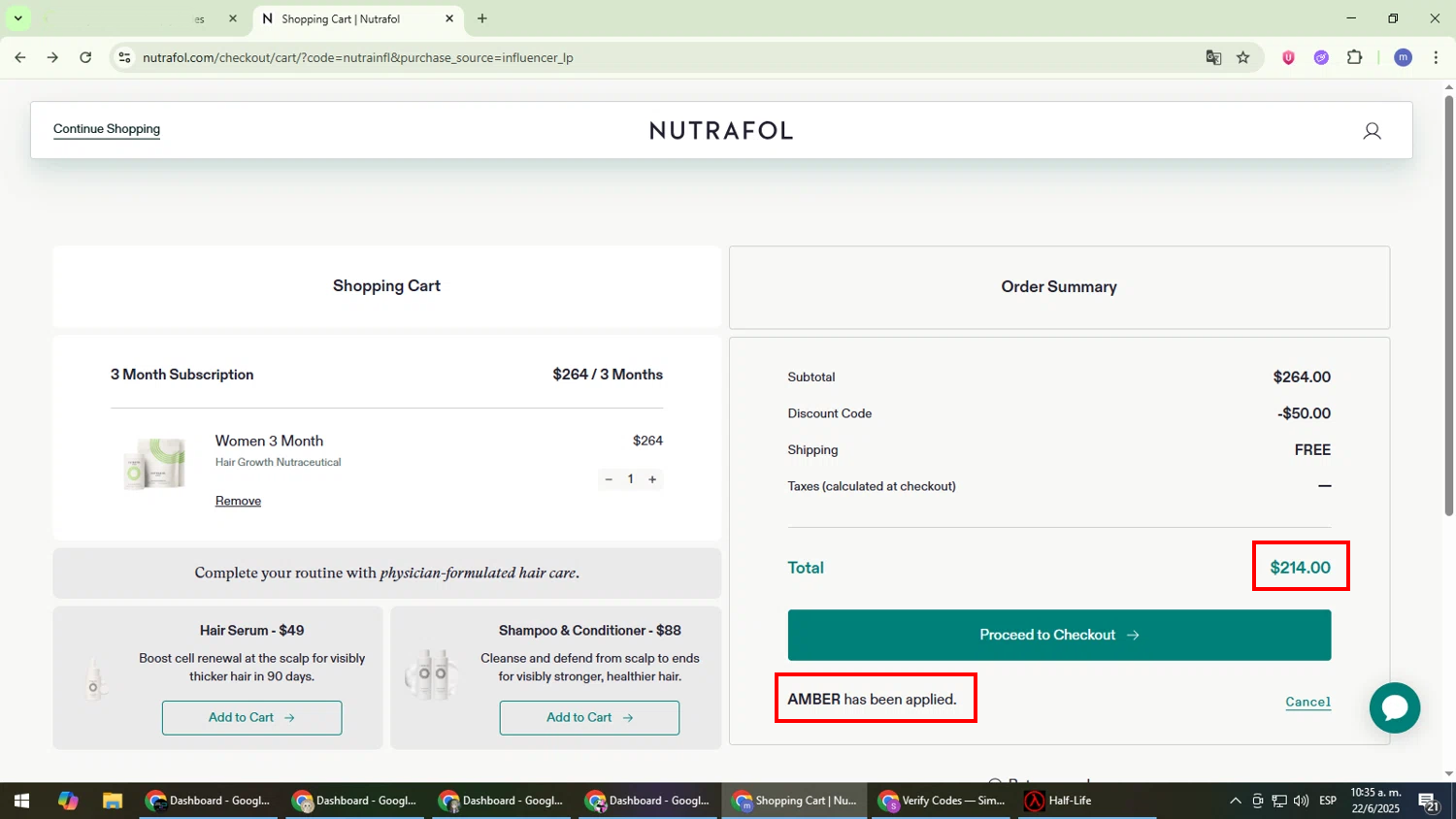Click the Shampoo & Conditioner - $88 title
This screenshot has width=1456, height=819.
coord(589,631)
